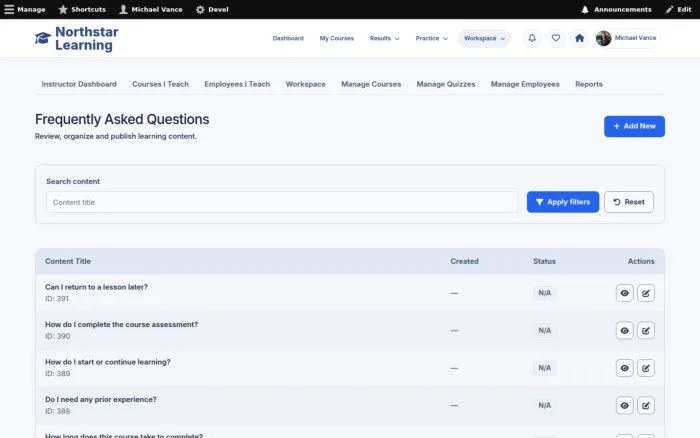The height and width of the screenshot is (438, 700).
Task: Click the Northstar Learning site name
Action: (87, 38)
